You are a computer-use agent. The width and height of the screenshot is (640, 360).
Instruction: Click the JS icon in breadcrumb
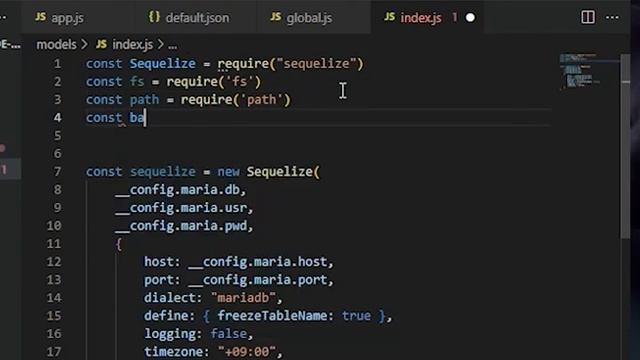[101, 44]
